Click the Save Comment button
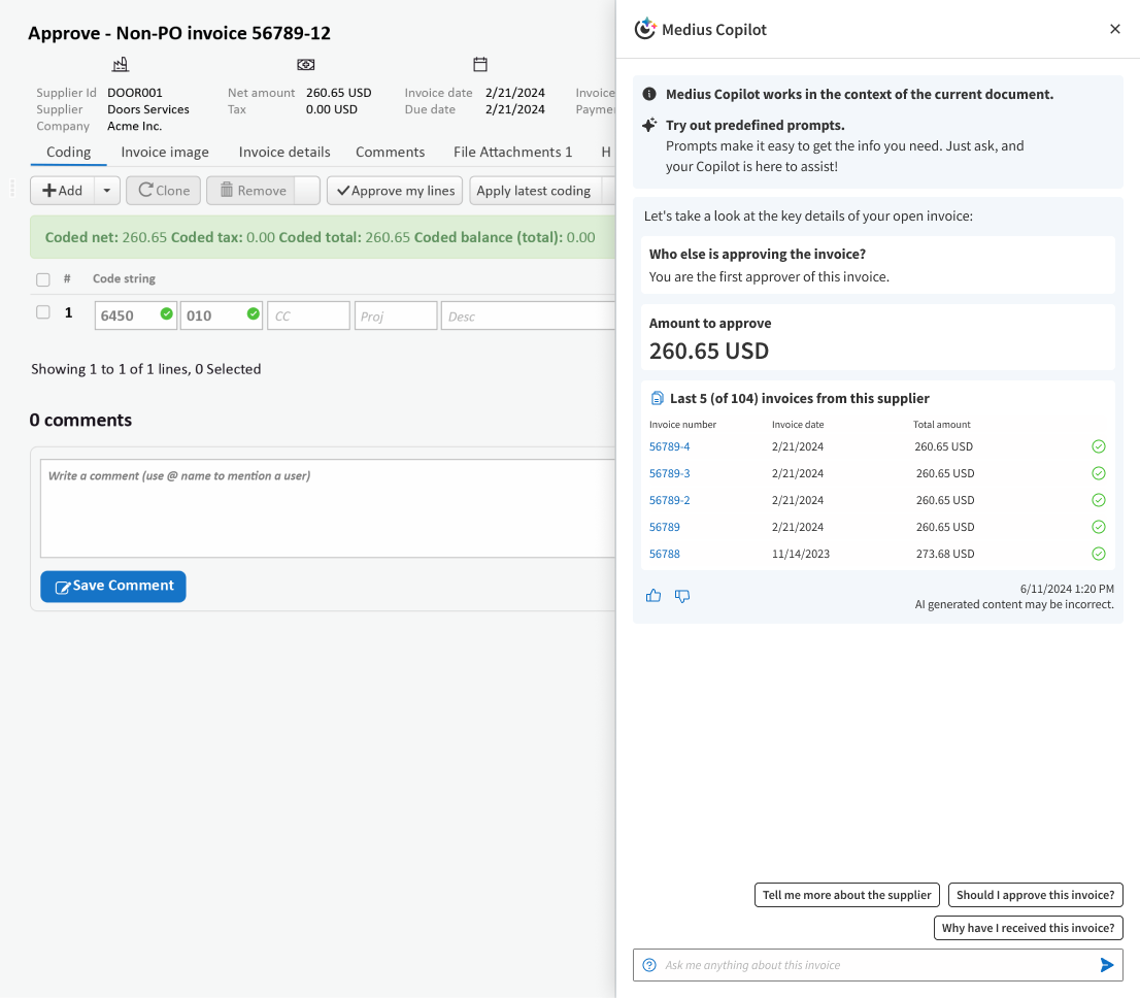1140x998 pixels. pyautogui.click(x=113, y=586)
